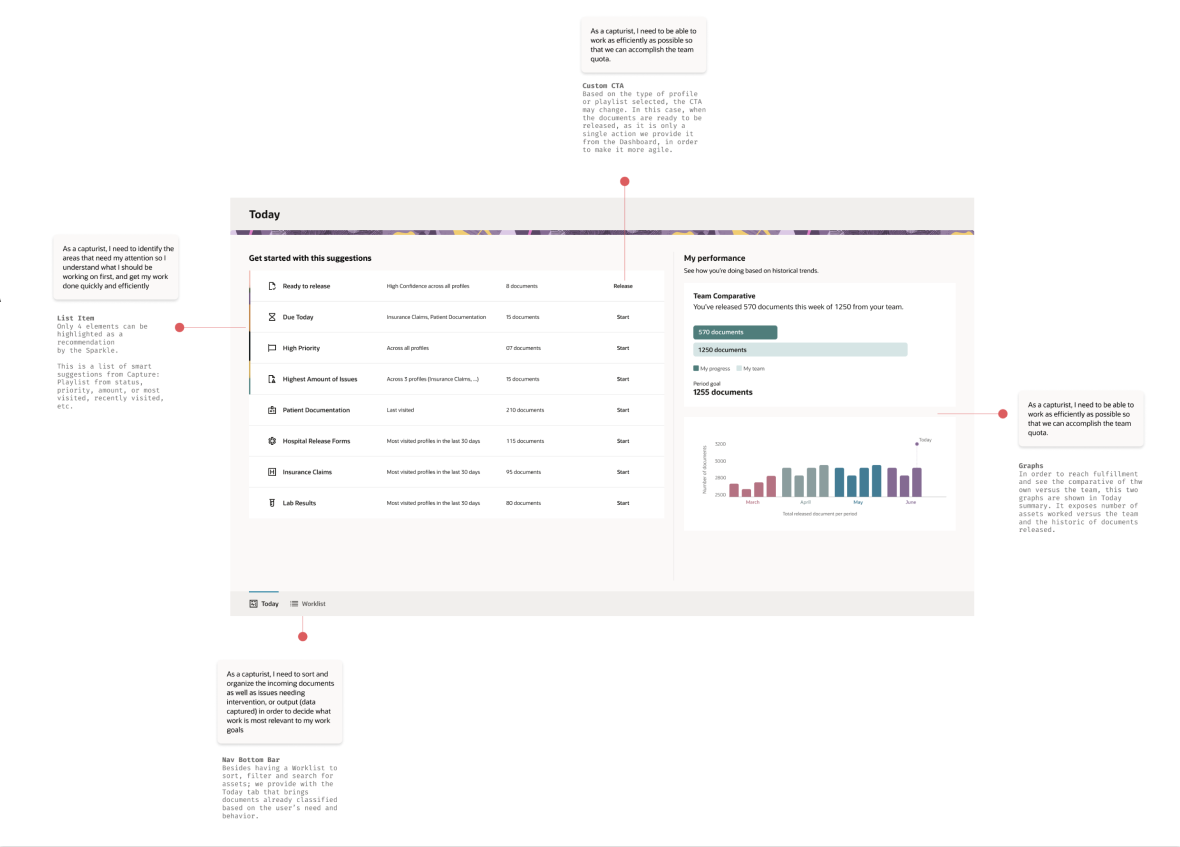Click 'Insurance Claims, Patient Documentation' subtitle in Due Today

tap(436, 317)
